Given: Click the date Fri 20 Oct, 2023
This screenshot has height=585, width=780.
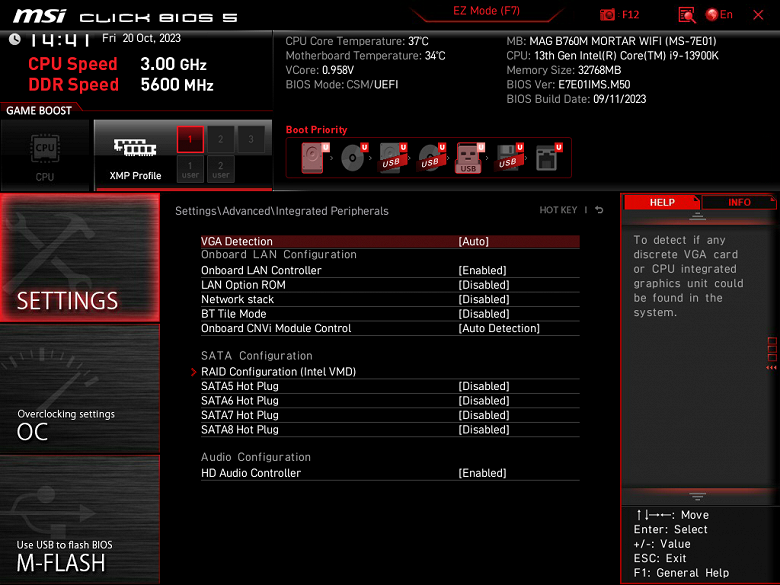Looking at the screenshot, I should pos(141,38).
